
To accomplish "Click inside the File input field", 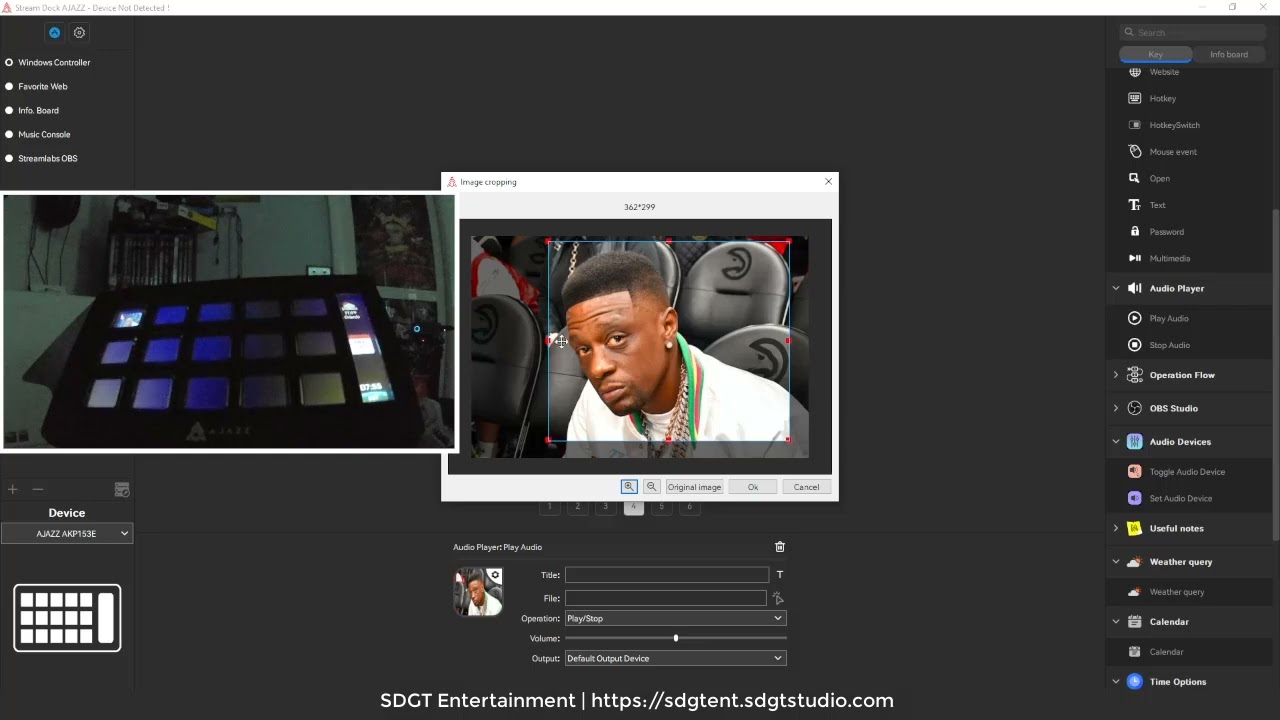I will [665, 598].
